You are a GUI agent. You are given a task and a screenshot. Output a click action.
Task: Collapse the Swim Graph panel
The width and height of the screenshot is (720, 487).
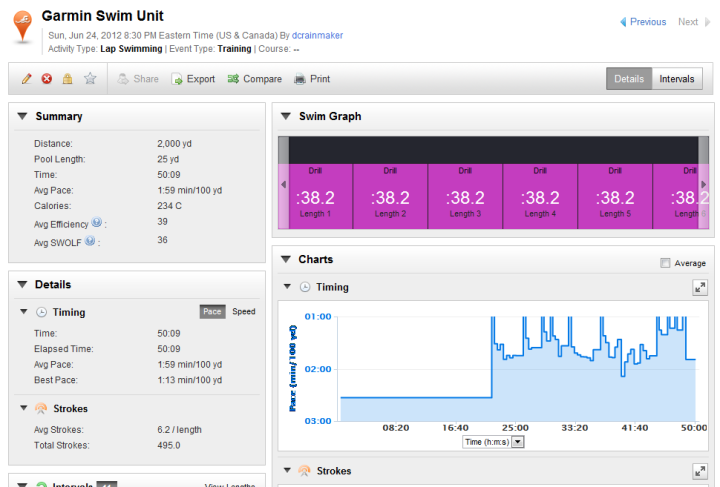[x=286, y=117]
